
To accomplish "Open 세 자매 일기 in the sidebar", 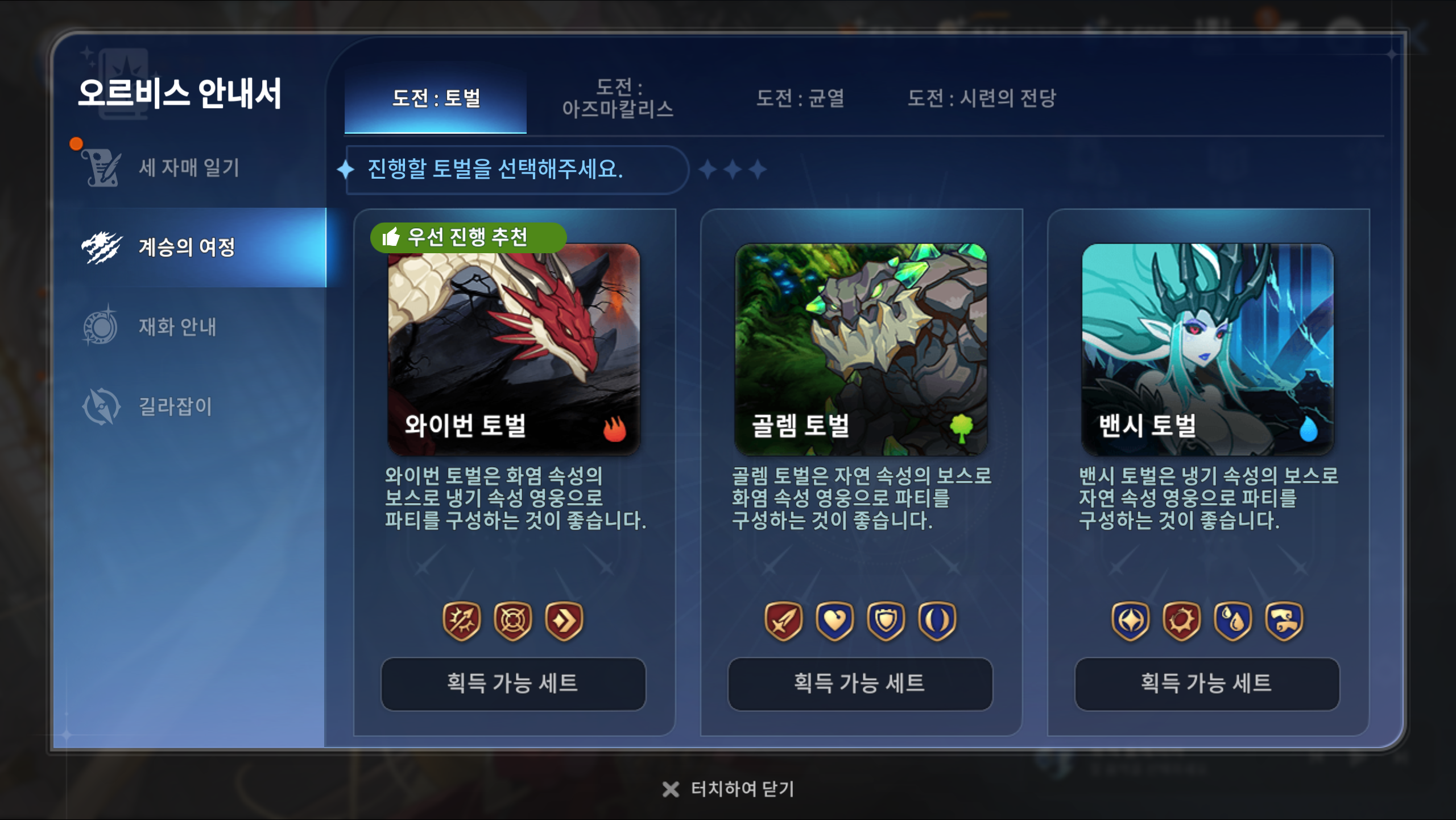I will click(x=189, y=167).
